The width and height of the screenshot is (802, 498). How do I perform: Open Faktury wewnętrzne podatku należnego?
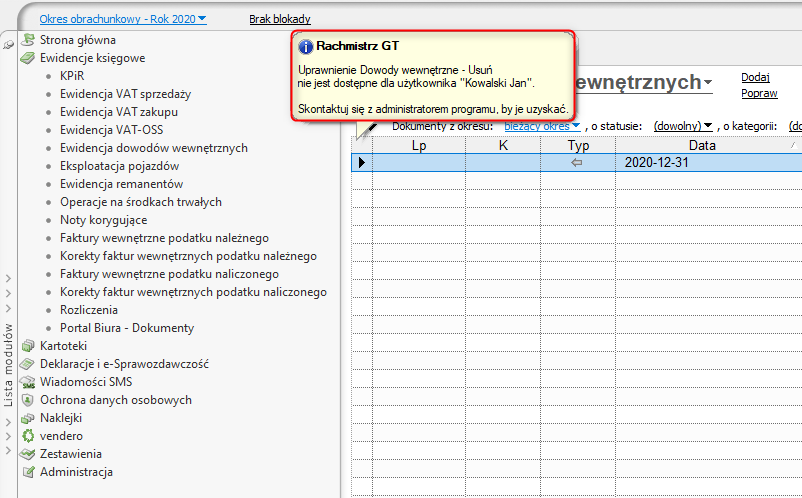(164, 238)
